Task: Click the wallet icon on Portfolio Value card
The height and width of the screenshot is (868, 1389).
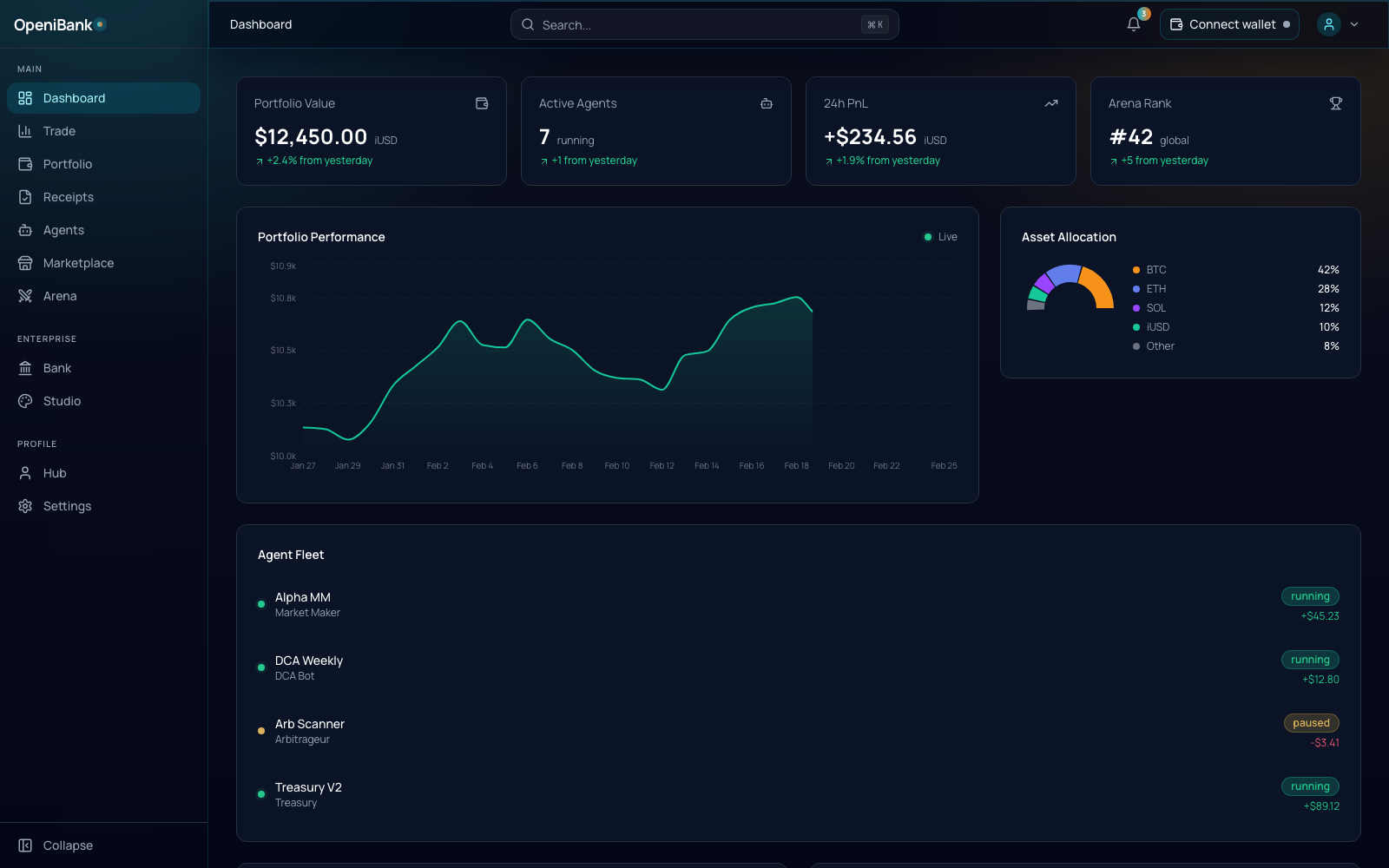Action: click(482, 102)
